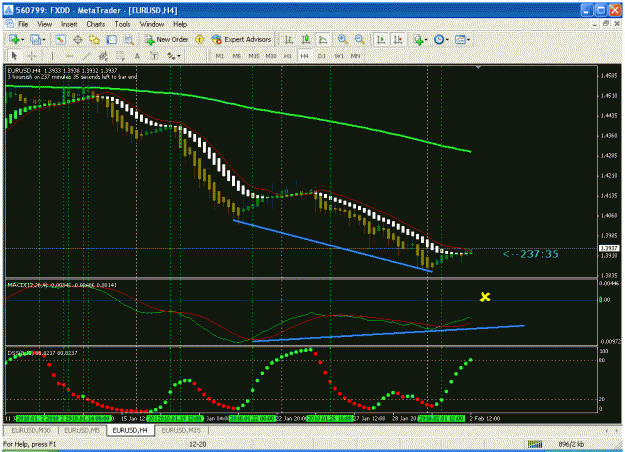Click the connection status bars icon in status bar
Viewport: 625px width, 452px height.
pos(535,444)
